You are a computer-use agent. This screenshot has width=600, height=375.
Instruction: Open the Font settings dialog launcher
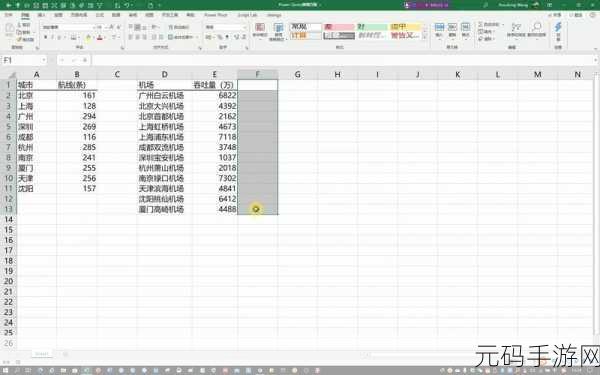click(122, 48)
